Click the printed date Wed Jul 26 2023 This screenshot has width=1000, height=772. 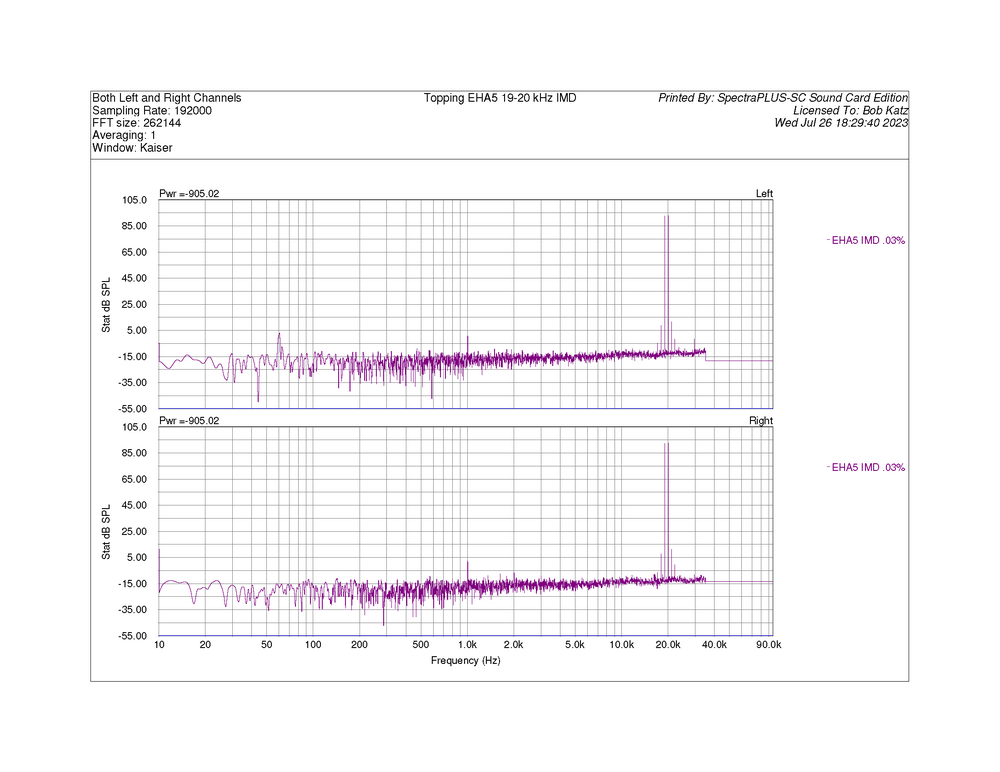(841, 123)
